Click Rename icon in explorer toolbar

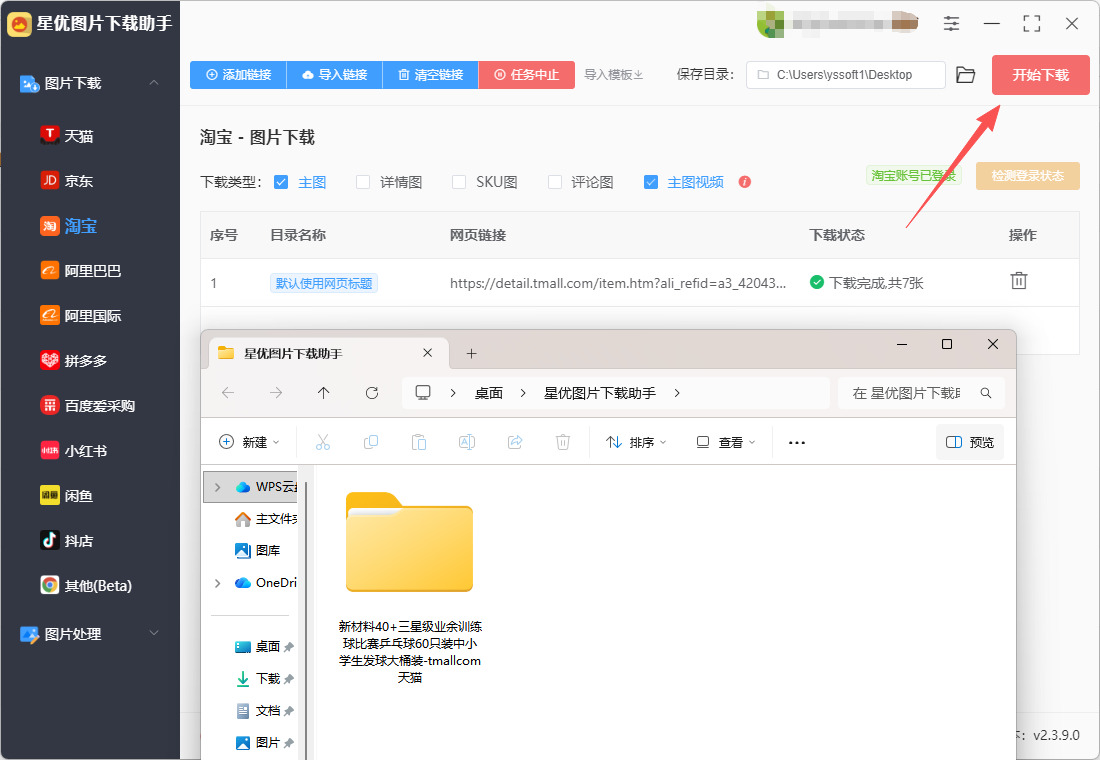pyautogui.click(x=467, y=442)
